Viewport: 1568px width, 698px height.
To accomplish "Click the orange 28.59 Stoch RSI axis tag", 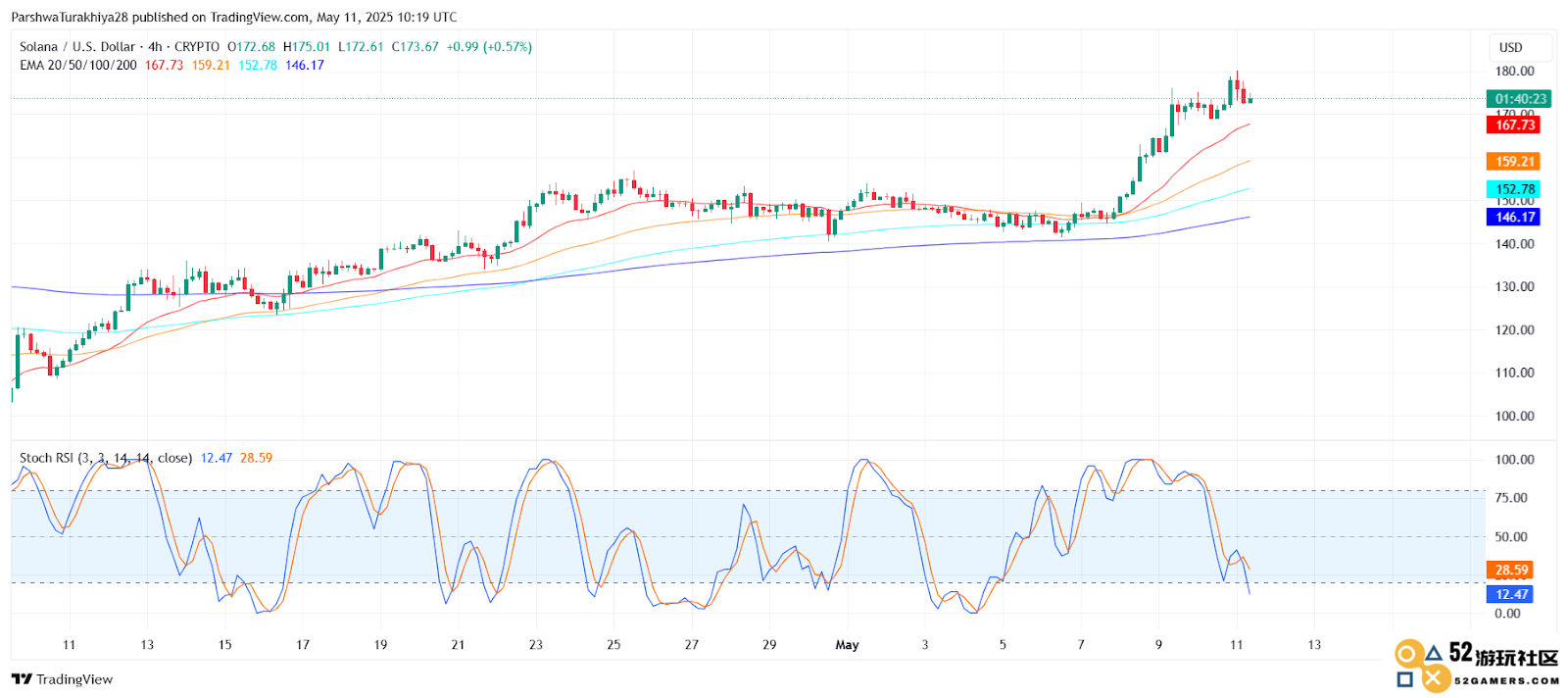I will [x=1510, y=571].
